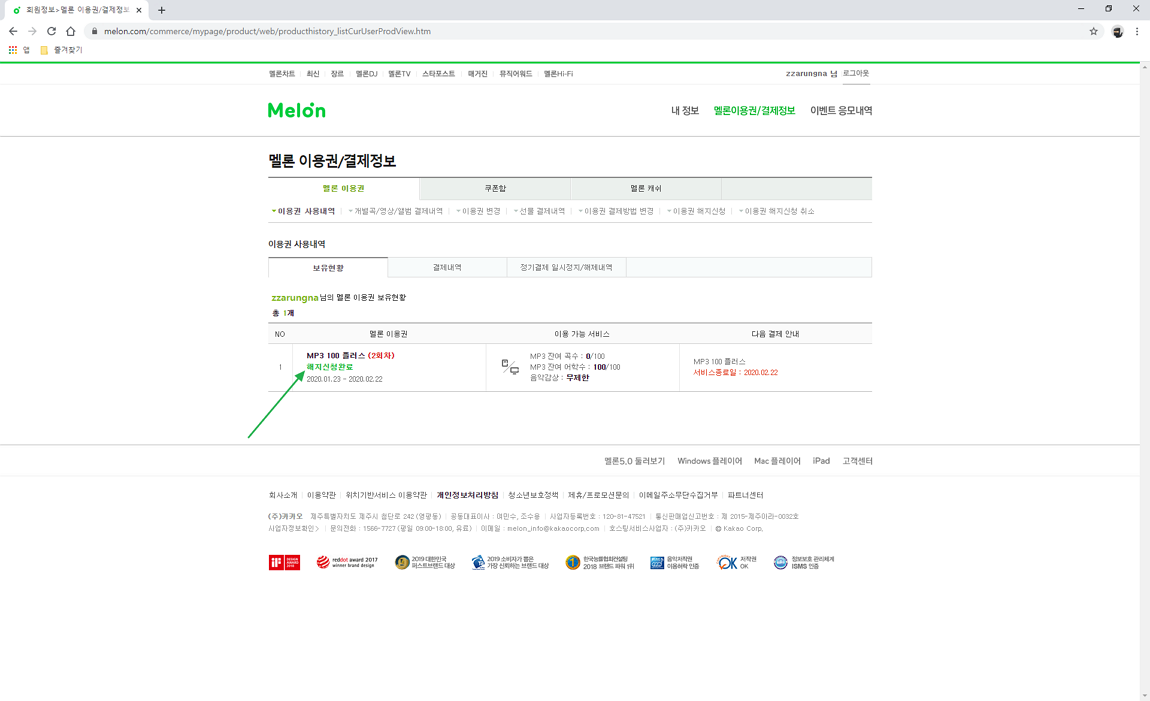This screenshot has width=1150, height=701.
Task: Open 매거진 in the top navigation
Action: [477, 74]
